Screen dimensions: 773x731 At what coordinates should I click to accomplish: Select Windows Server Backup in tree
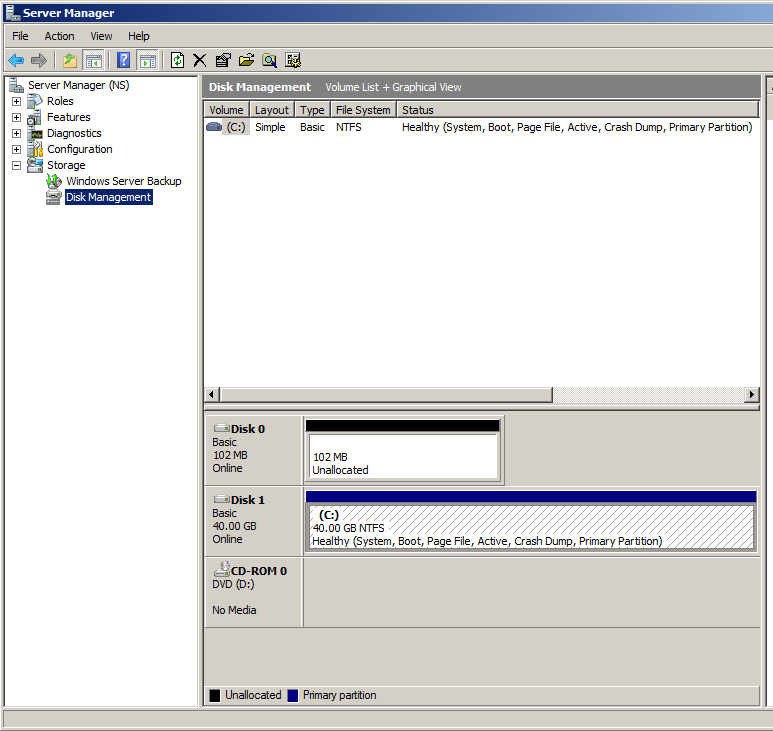[x=124, y=181]
